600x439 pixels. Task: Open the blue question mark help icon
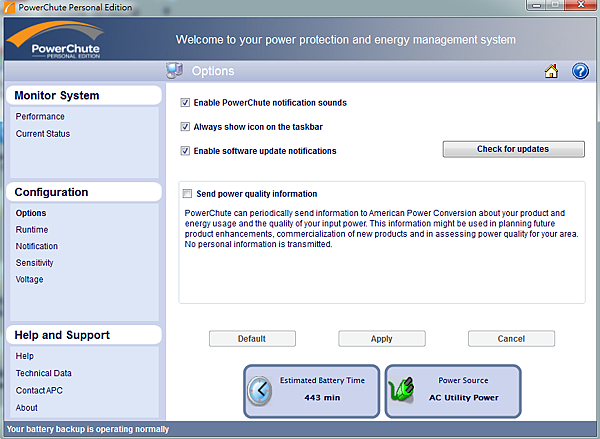pos(580,71)
